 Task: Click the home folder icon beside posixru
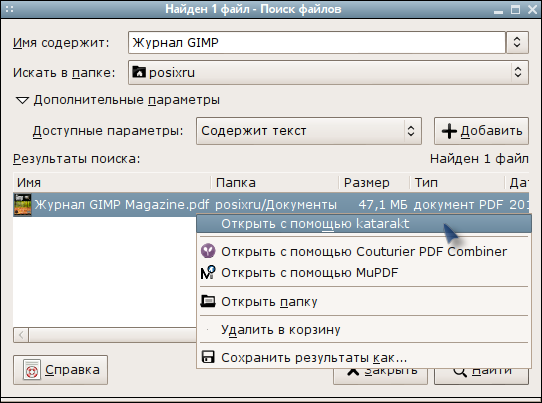(139, 72)
